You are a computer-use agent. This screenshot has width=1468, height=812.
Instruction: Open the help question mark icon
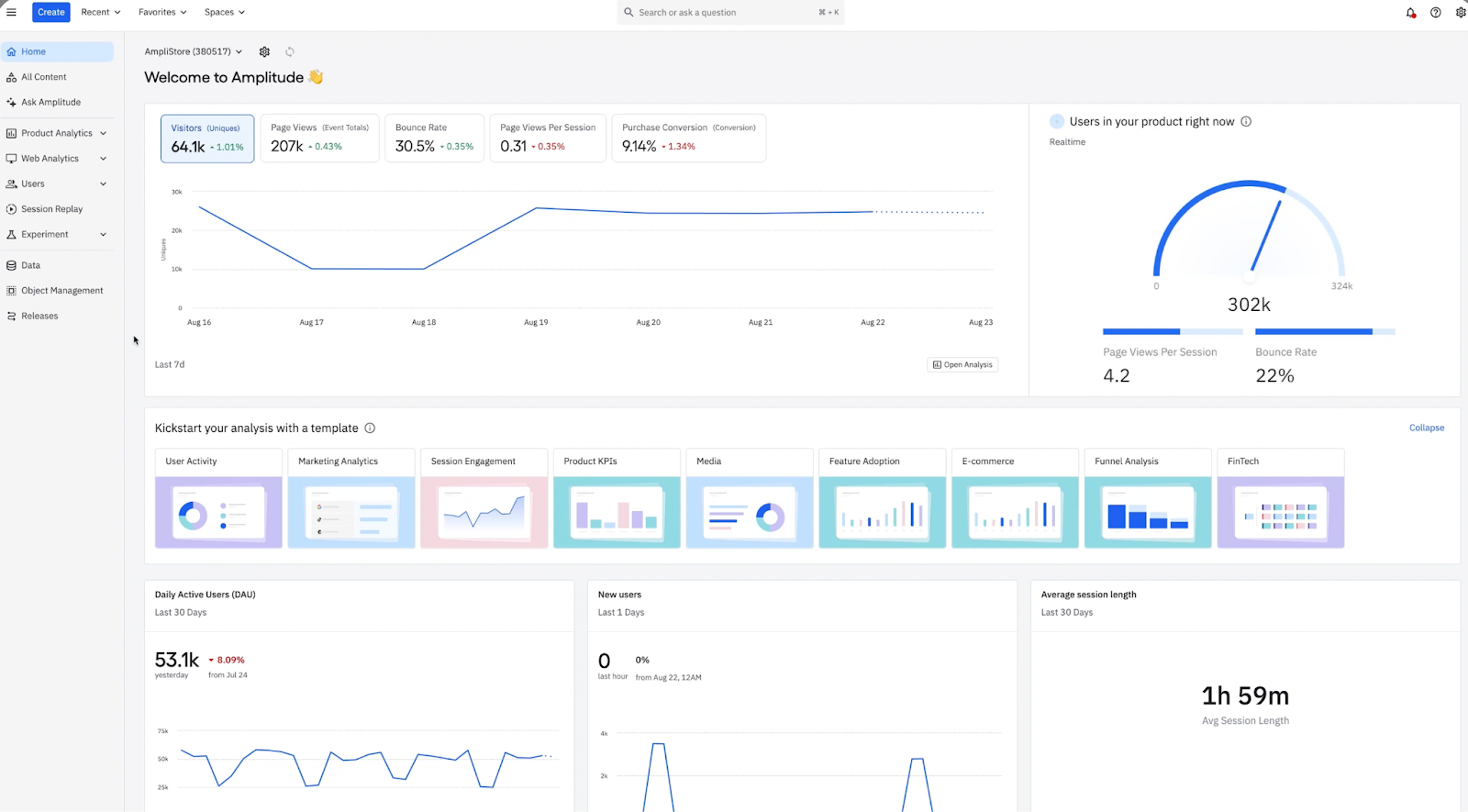pos(1436,13)
